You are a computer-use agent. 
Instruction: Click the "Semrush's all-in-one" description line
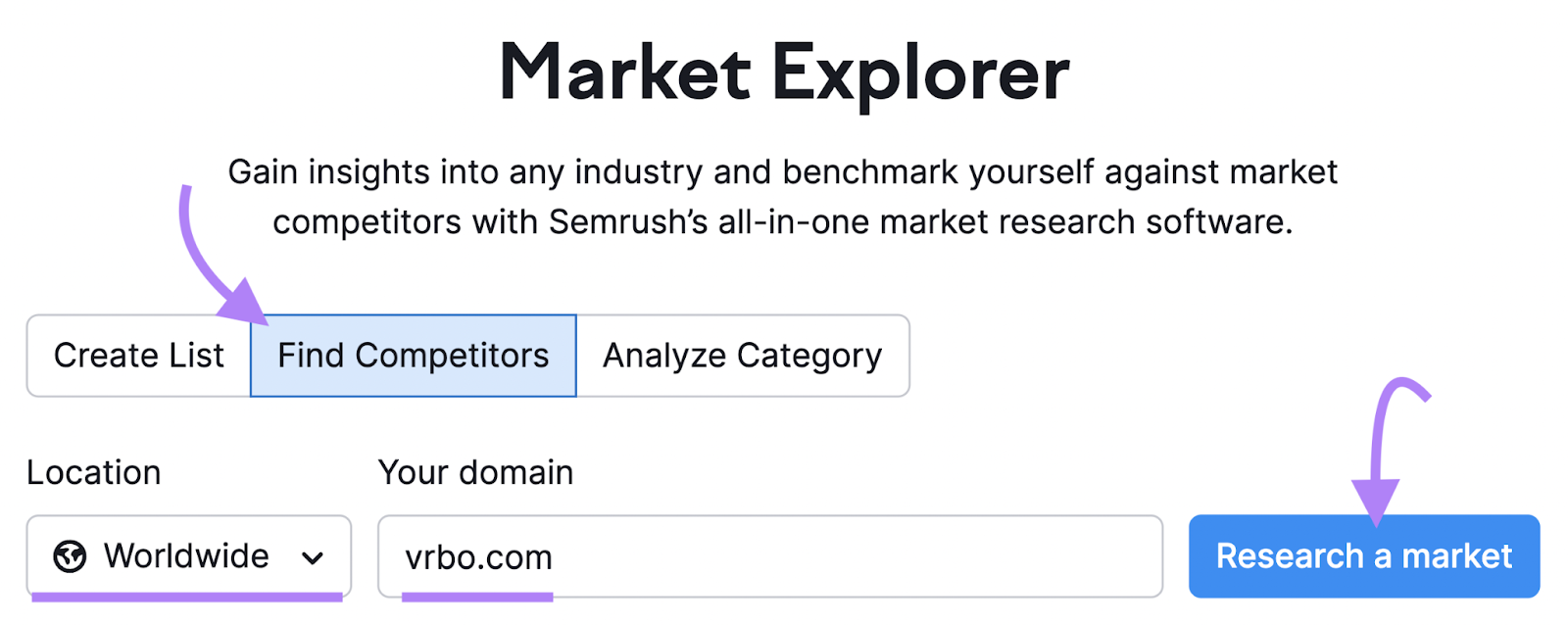click(x=782, y=222)
